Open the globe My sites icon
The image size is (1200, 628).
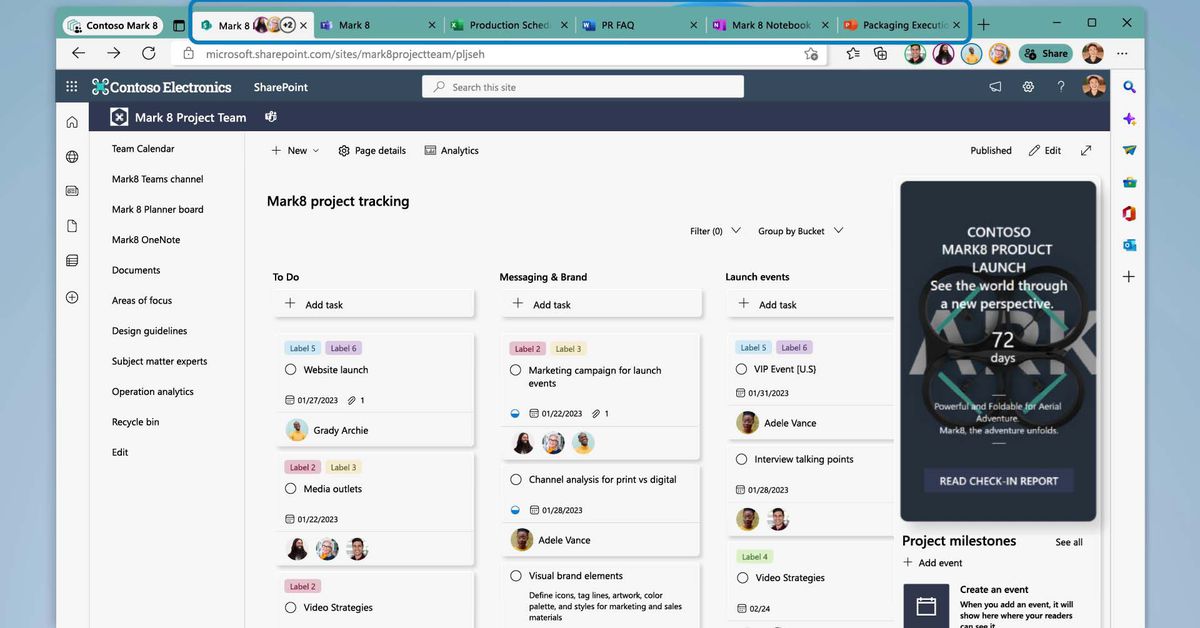[x=72, y=157]
